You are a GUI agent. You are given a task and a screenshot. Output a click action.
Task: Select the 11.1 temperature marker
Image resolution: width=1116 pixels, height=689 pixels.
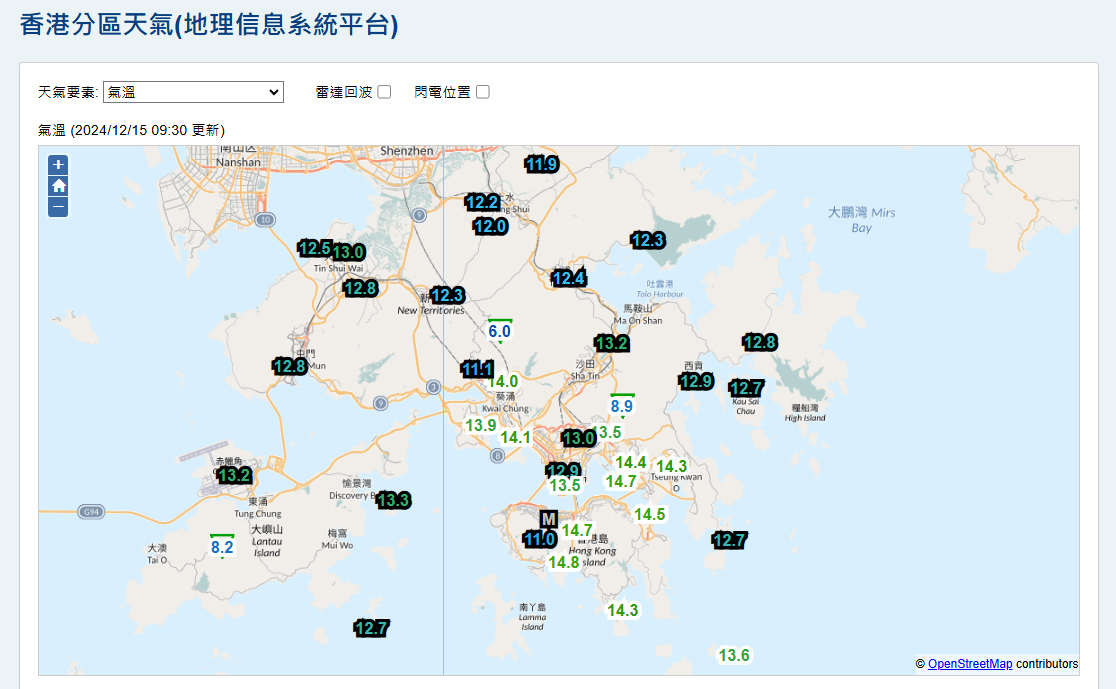477,369
